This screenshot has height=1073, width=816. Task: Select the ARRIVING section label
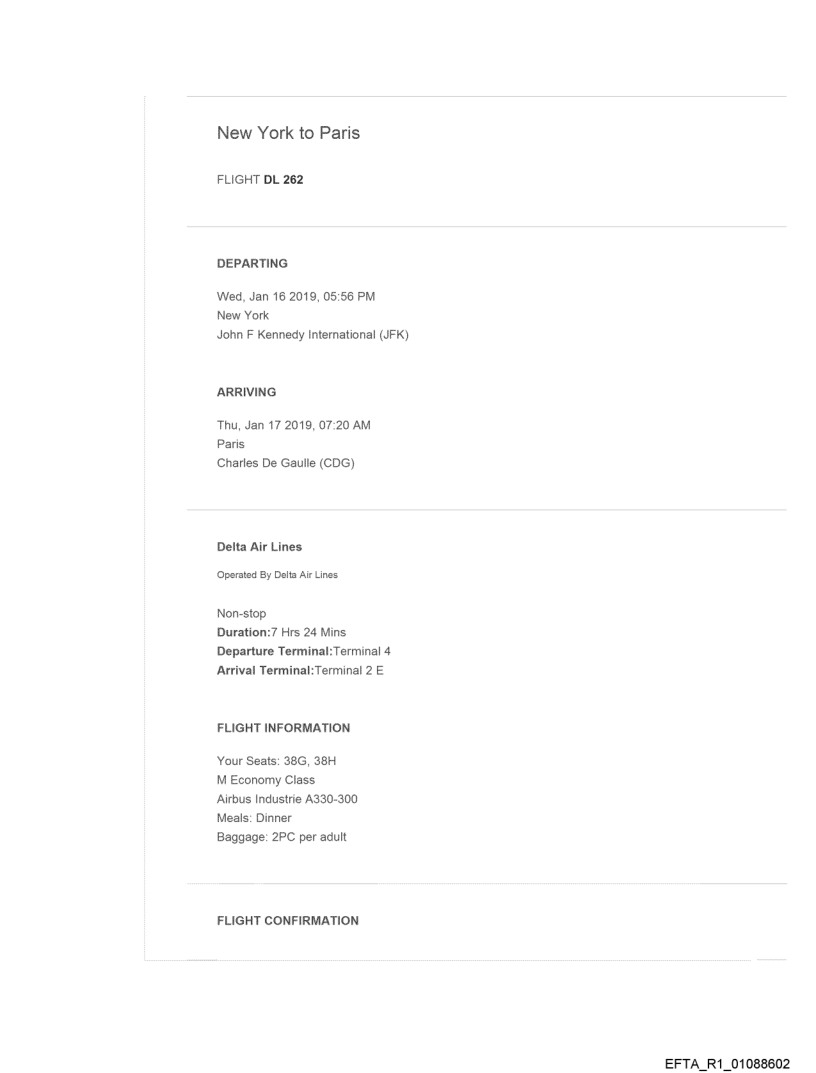(x=246, y=393)
